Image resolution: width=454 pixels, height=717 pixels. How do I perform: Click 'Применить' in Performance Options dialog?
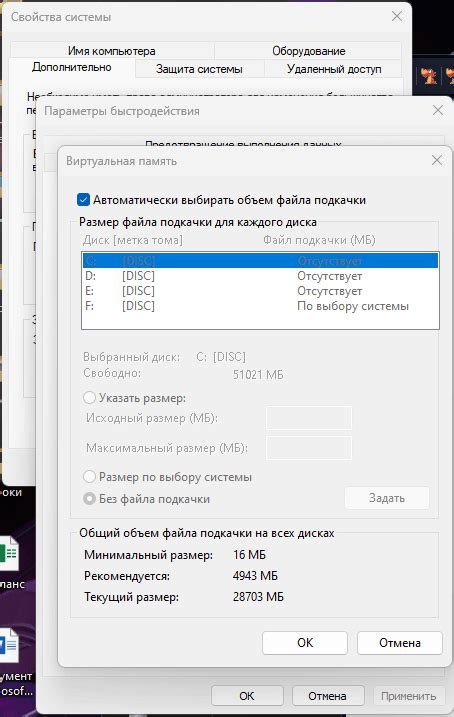point(409,696)
